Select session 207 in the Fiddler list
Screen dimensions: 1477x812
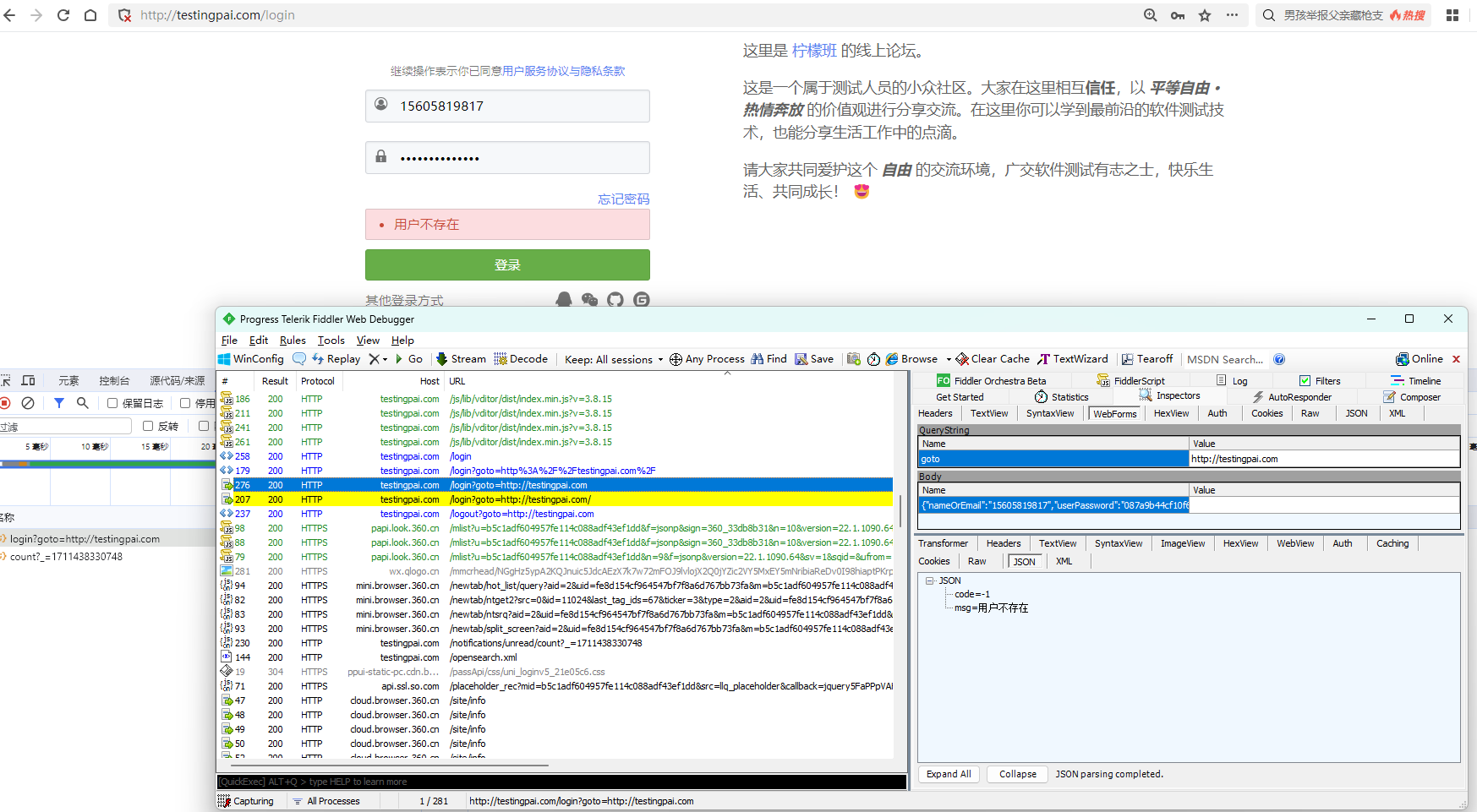556,499
